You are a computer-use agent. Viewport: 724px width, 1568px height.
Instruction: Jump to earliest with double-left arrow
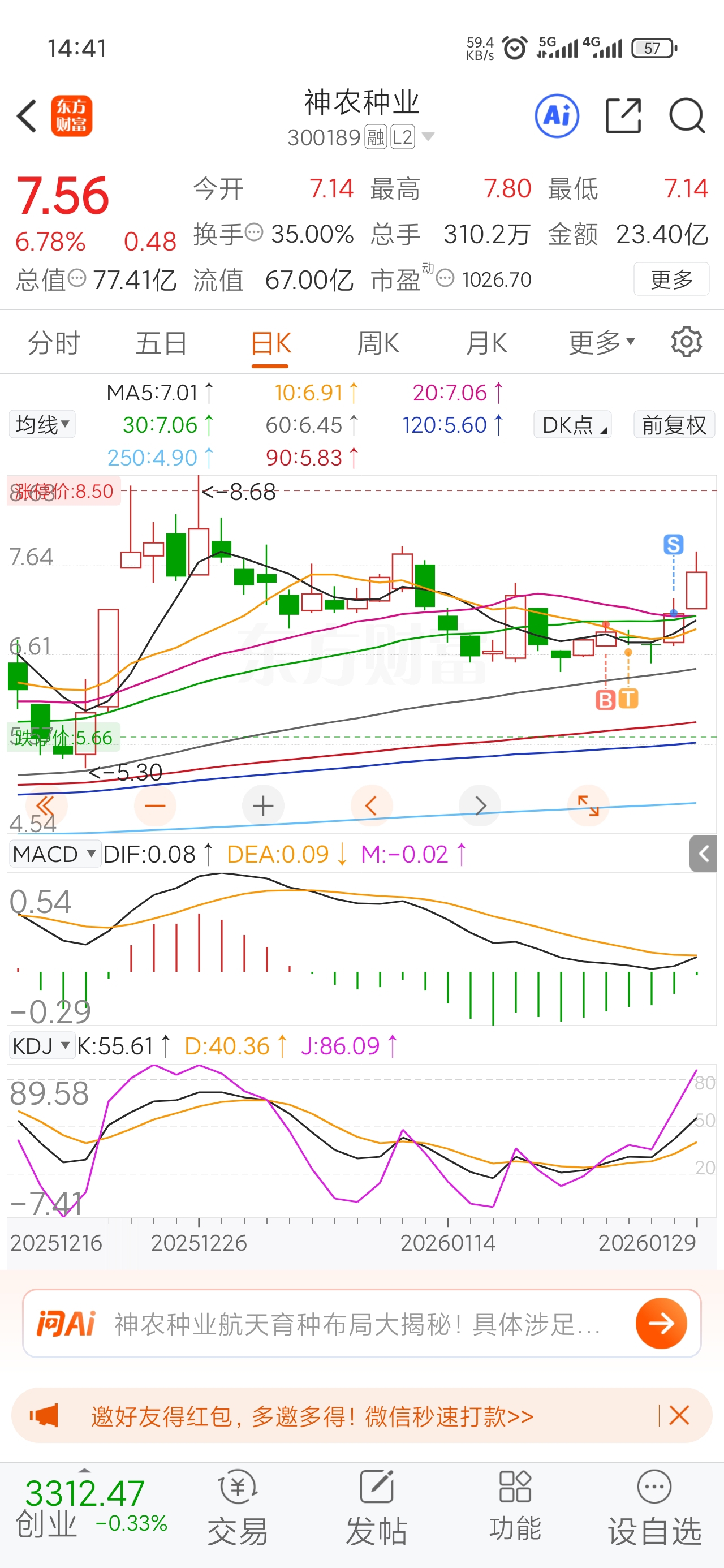click(46, 806)
